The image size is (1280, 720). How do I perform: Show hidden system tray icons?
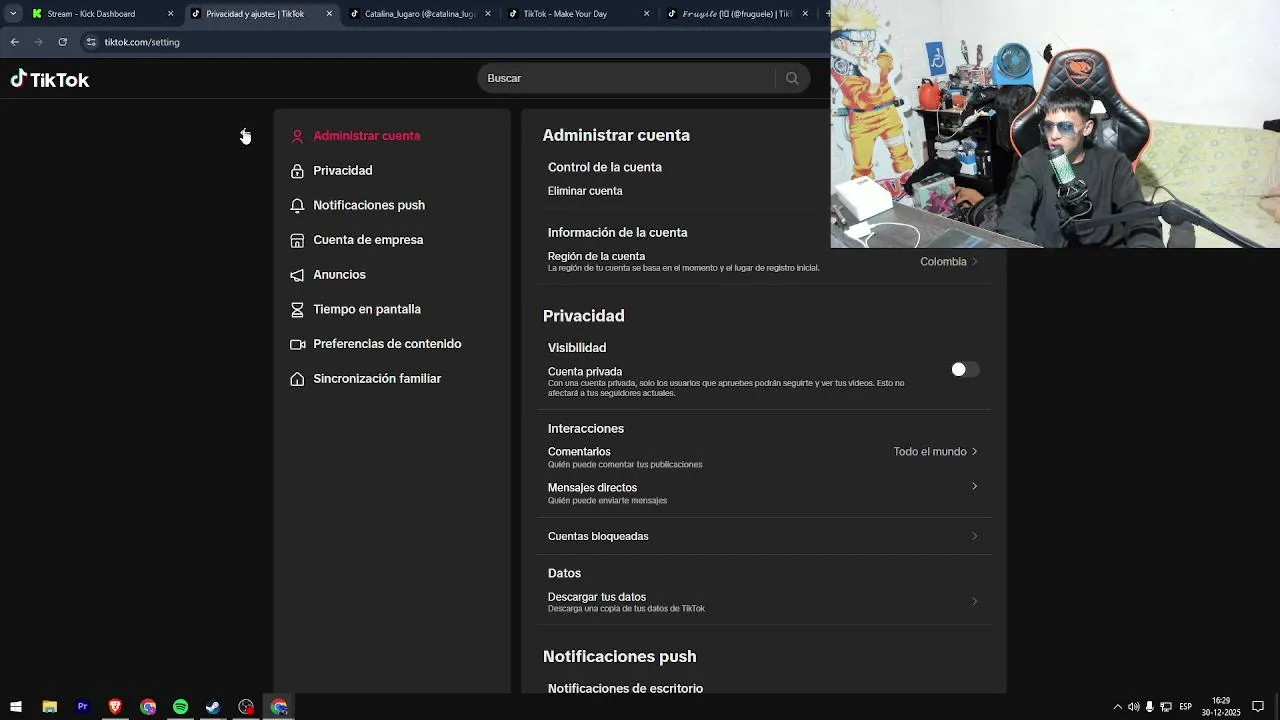(x=1117, y=707)
